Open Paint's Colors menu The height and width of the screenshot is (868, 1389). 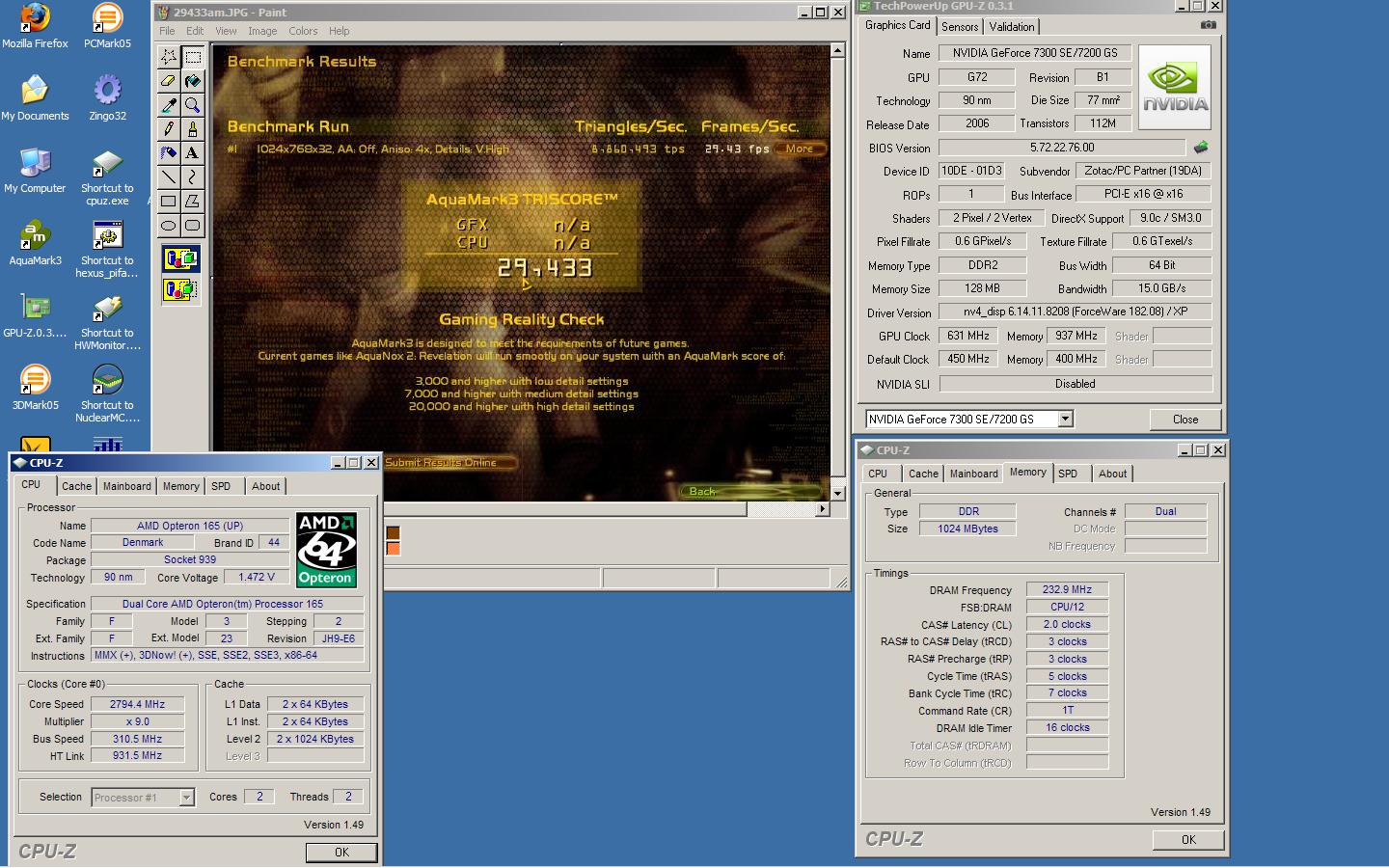click(303, 31)
